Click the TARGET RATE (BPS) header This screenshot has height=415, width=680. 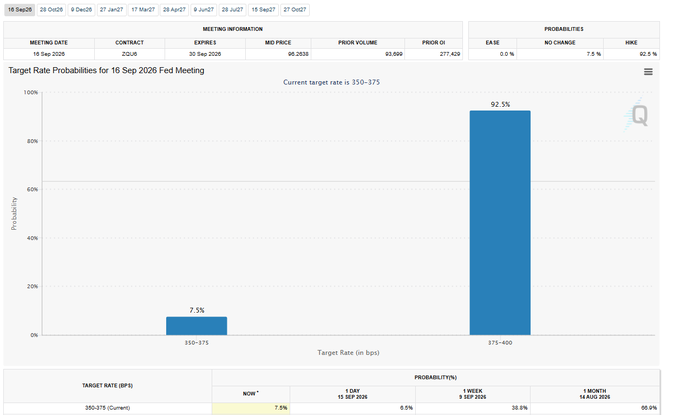(x=108, y=386)
